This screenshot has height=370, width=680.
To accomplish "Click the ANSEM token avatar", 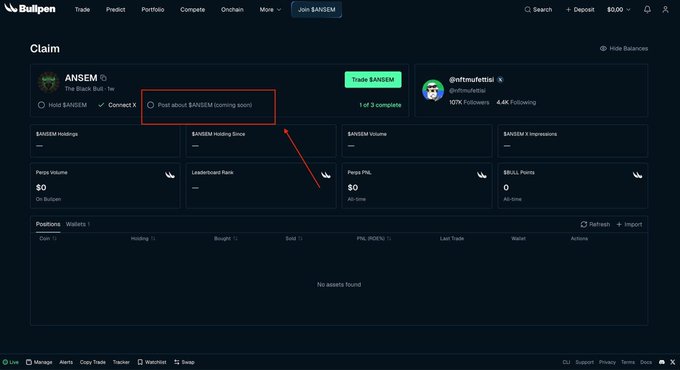I will (49, 82).
